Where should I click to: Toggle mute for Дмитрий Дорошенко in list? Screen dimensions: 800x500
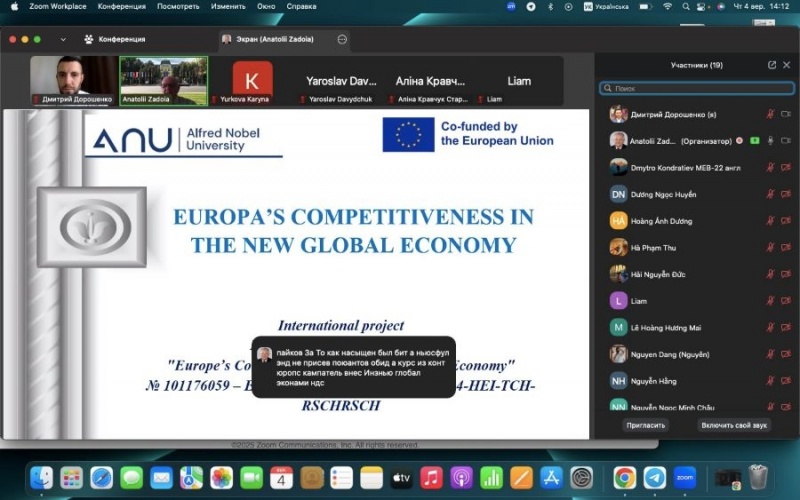coord(769,114)
